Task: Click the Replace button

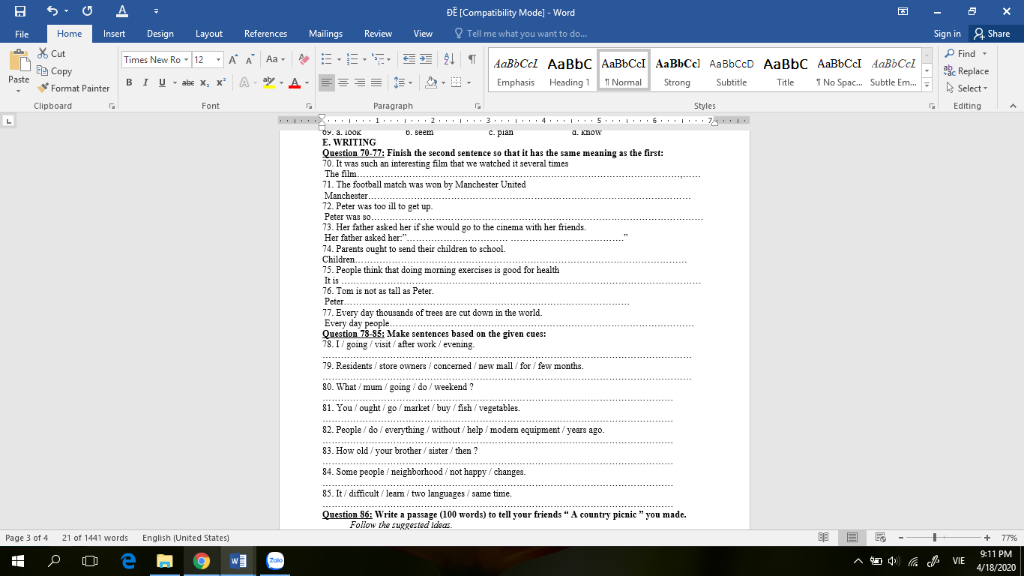Action: point(967,71)
